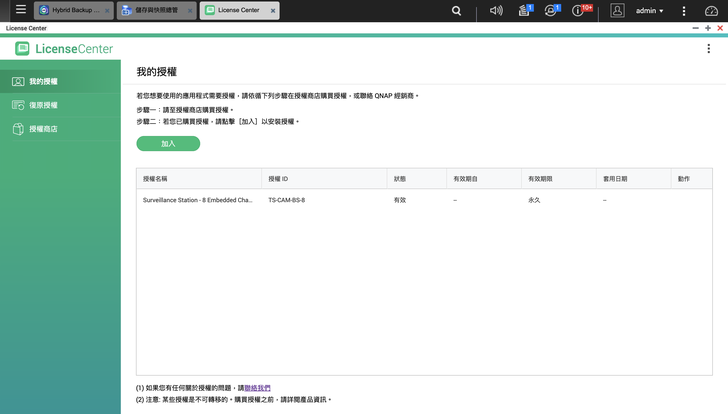Expand the admin user dropdown
The height and width of the screenshot is (414, 728).
pyautogui.click(x=650, y=11)
